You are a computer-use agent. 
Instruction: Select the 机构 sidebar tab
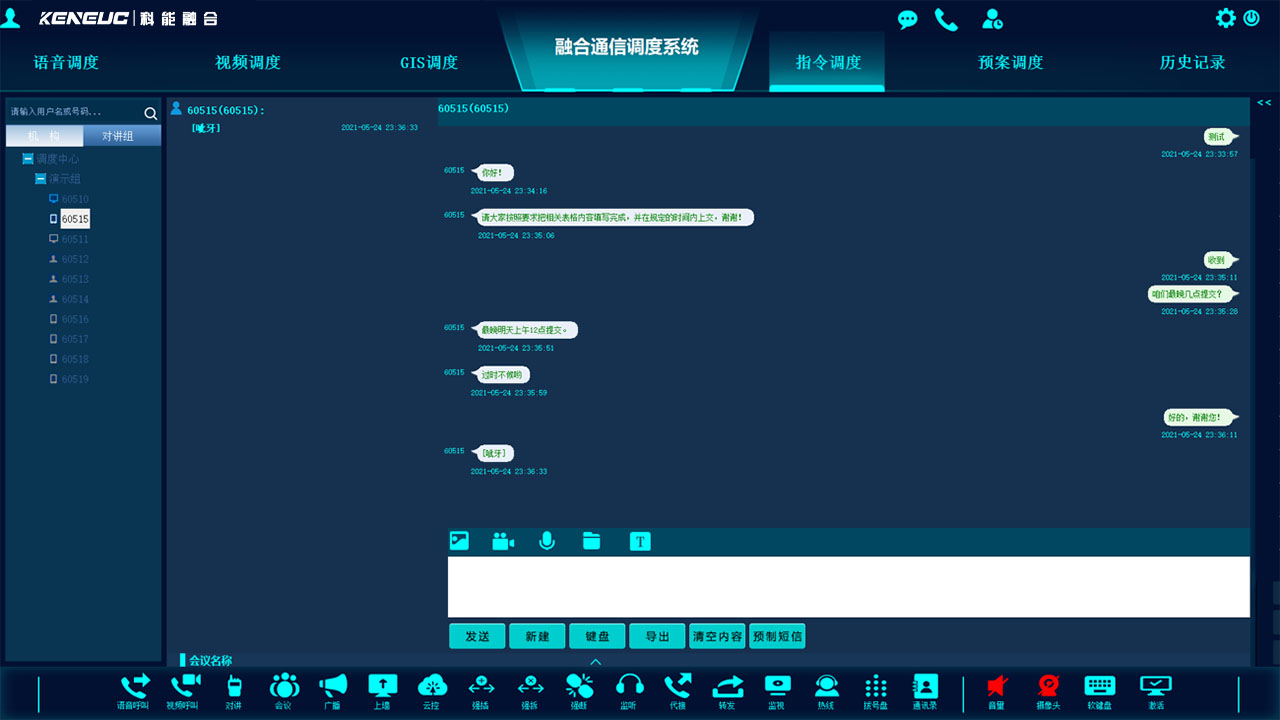pyautogui.click(x=44, y=136)
